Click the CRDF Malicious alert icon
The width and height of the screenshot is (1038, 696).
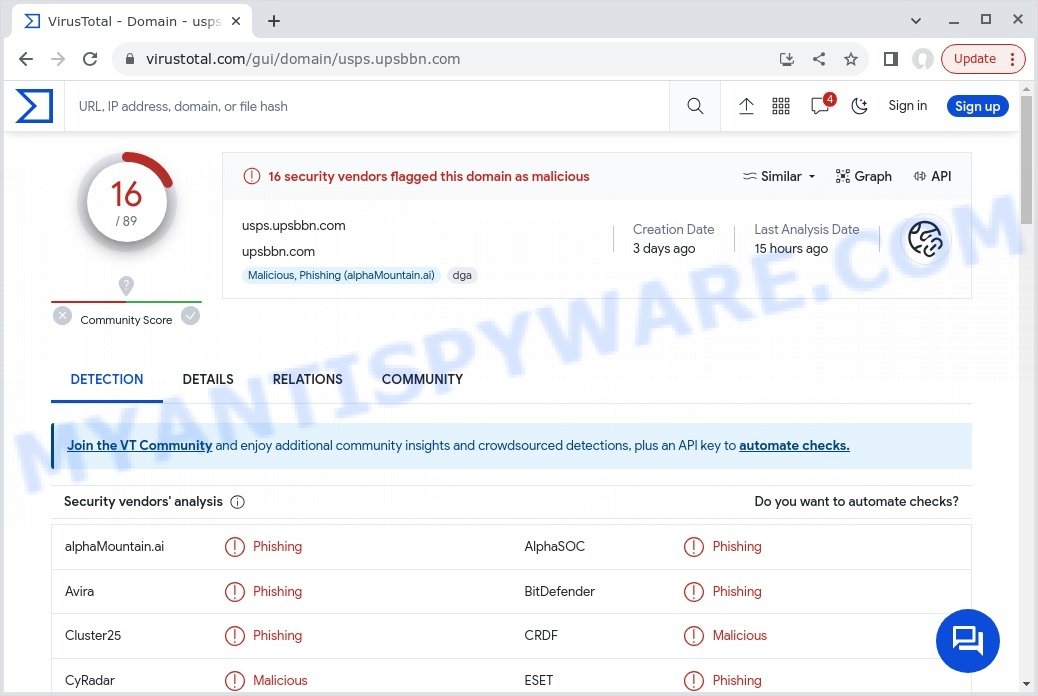pos(693,636)
